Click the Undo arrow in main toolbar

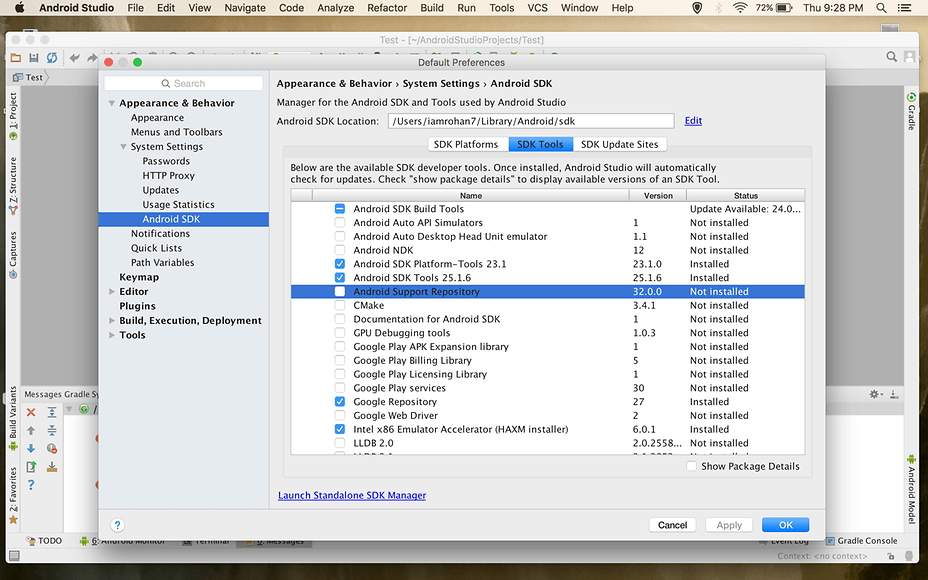pyautogui.click(x=75, y=57)
